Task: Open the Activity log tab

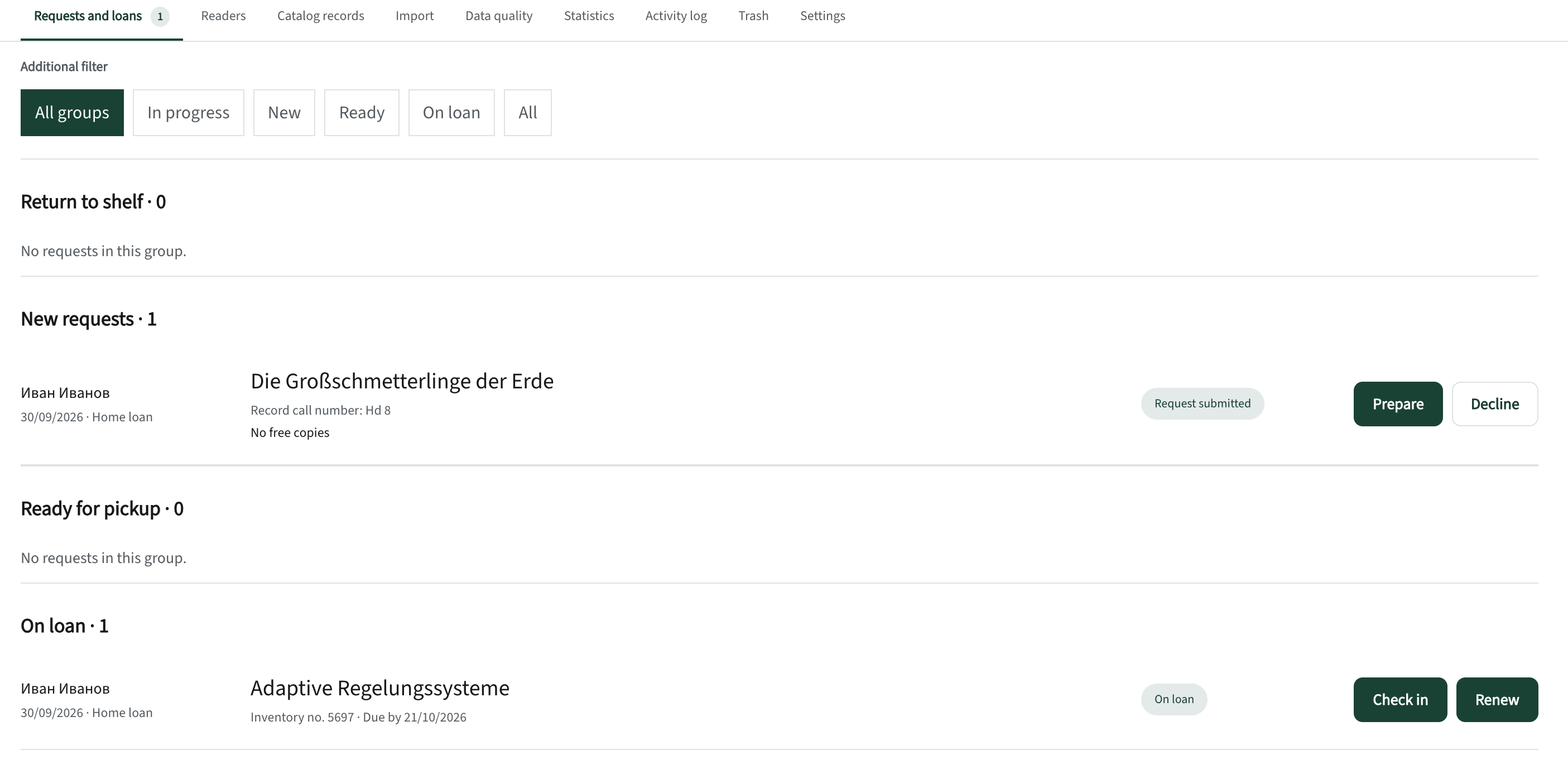Action: point(676,16)
